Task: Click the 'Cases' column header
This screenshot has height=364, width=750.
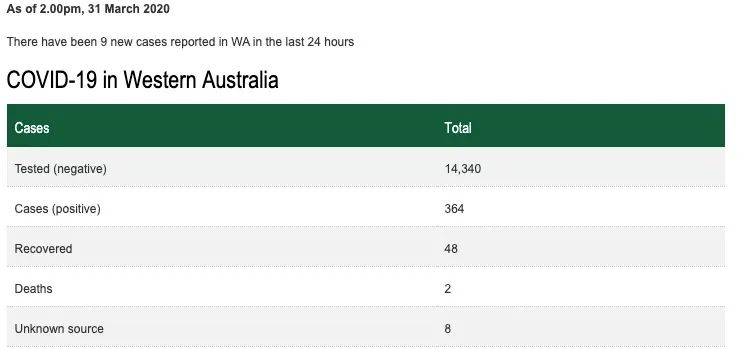Action: [32, 128]
